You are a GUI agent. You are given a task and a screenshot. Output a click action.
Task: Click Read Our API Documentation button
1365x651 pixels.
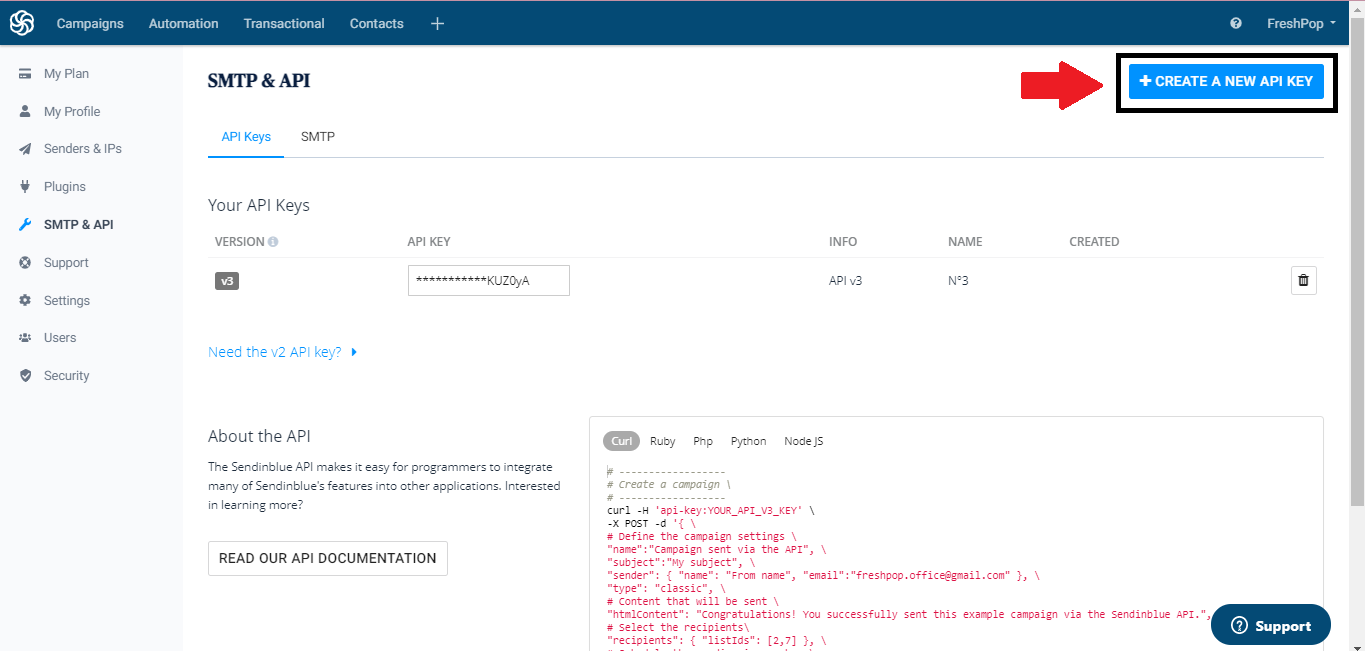(328, 558)
